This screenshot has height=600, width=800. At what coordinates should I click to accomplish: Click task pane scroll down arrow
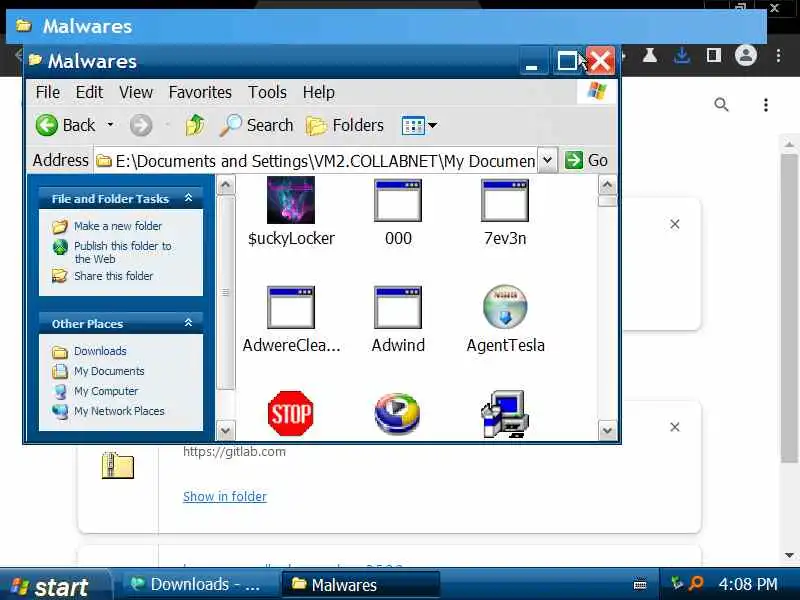(226, 431)
